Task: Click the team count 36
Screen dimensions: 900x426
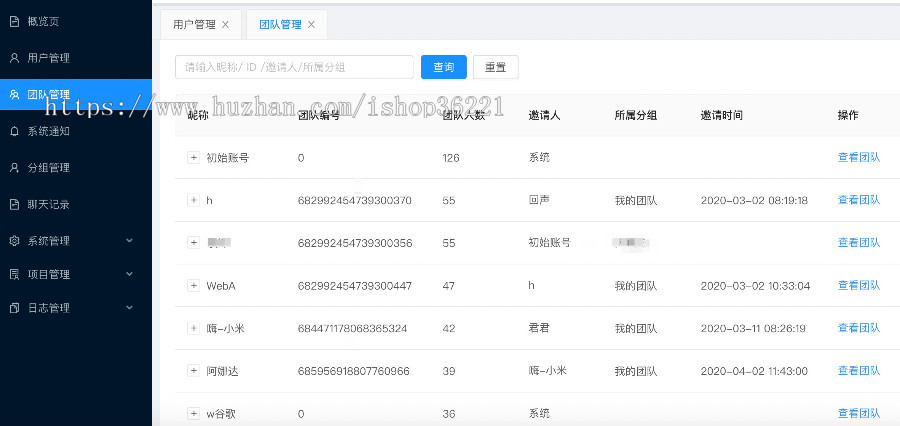Action: 448,413
